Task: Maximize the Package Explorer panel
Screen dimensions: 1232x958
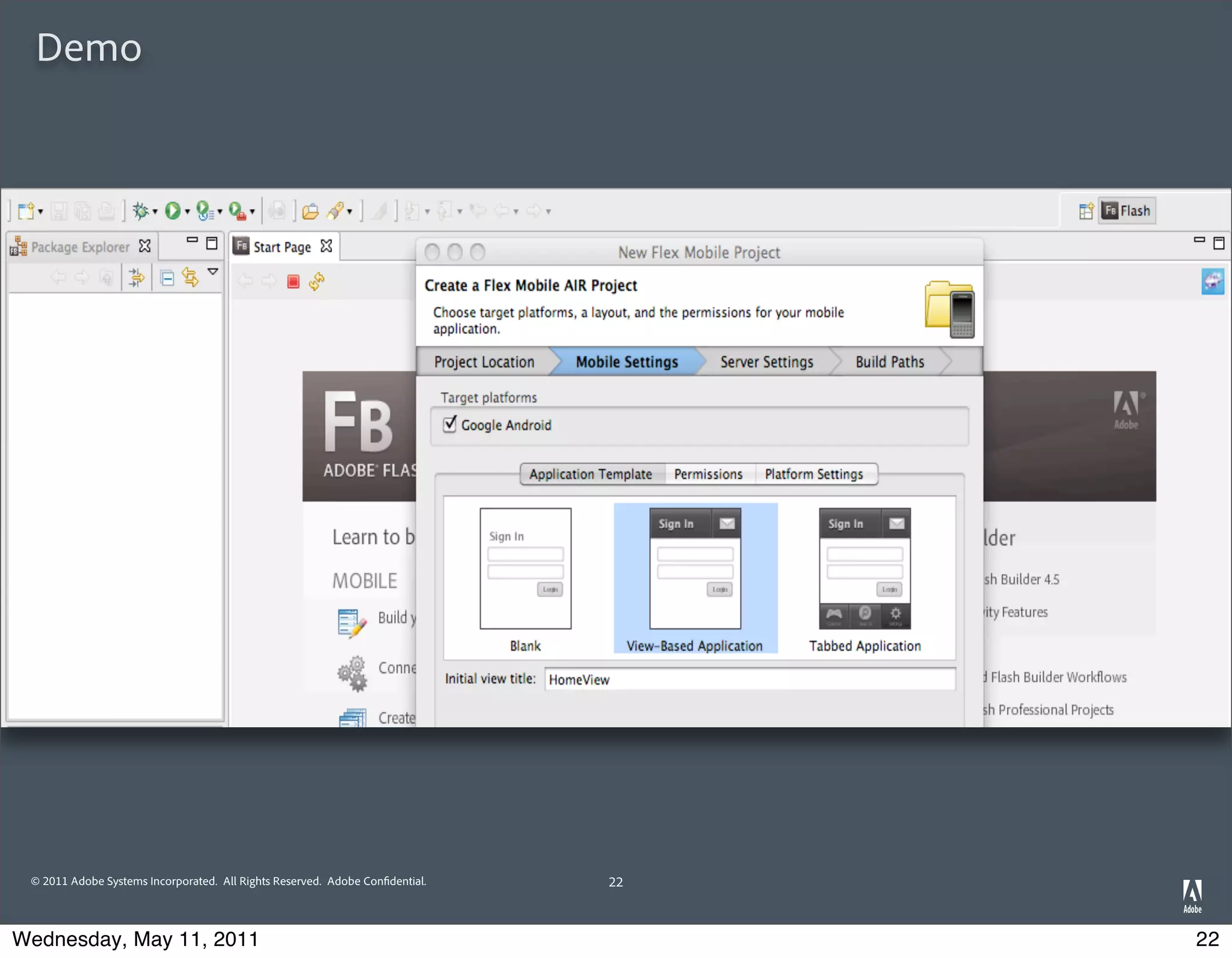Action: [x=212, y=243]
